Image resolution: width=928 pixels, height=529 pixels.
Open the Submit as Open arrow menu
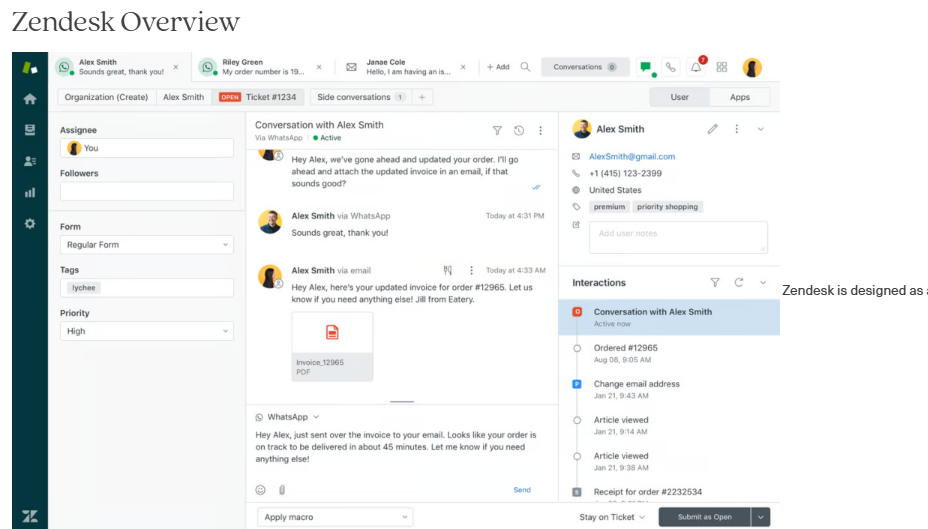[761, 517]
